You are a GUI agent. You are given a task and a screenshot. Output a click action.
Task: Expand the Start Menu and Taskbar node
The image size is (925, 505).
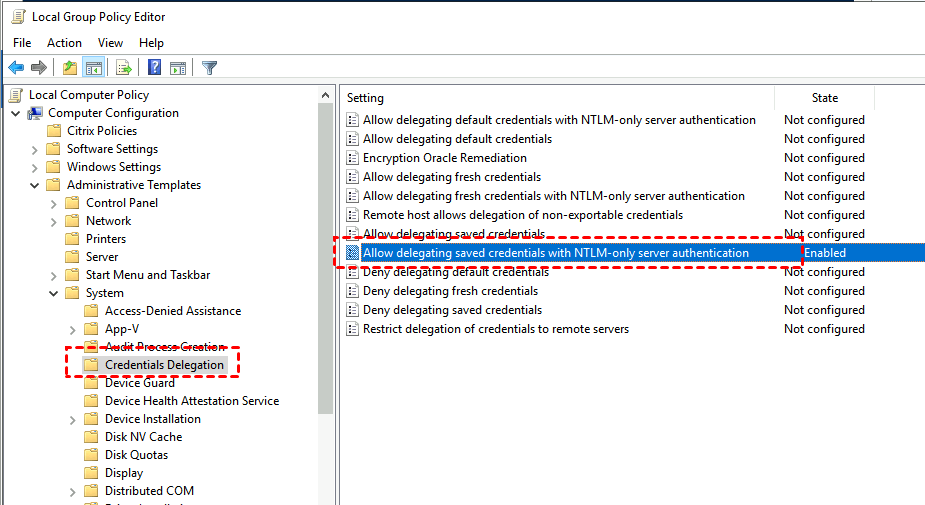point(54,276)
